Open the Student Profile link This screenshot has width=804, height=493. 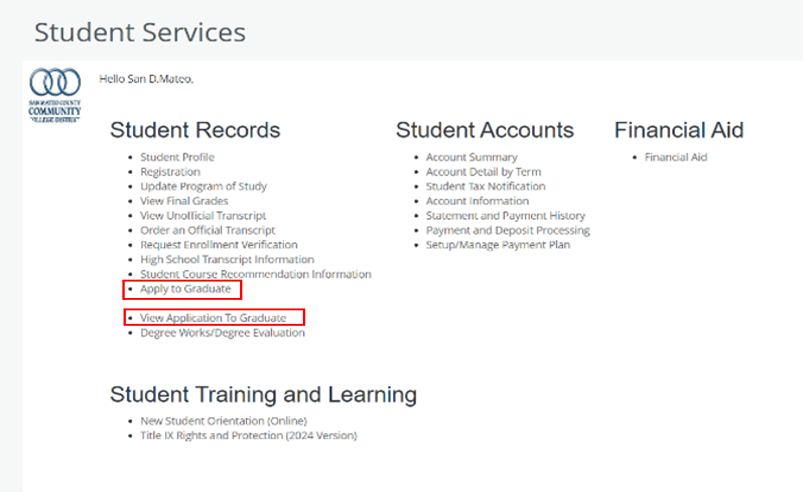pyautogui.click(x=177, y=157)
